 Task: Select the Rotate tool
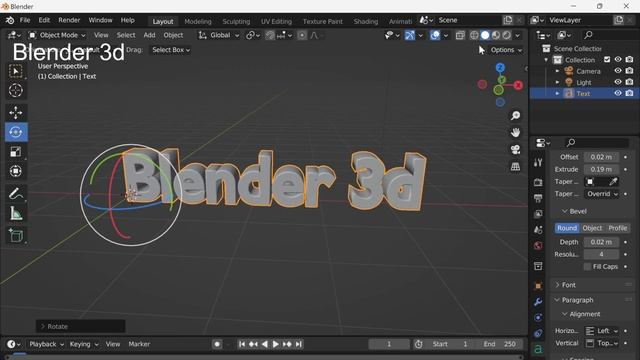[16, 132]
